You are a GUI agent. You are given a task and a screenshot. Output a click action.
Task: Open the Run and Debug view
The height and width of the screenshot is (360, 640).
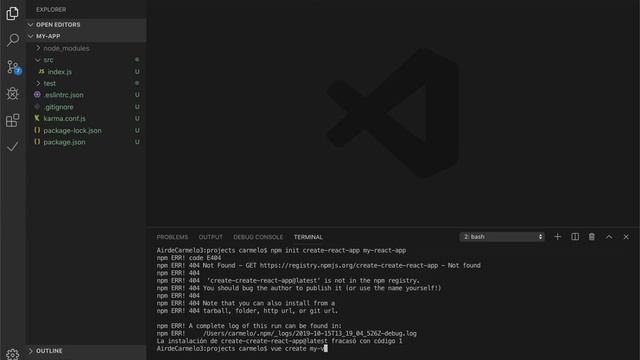pos(13,93)
